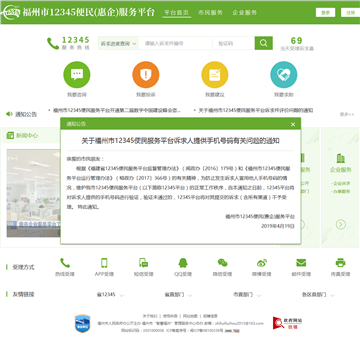Click the circular arrow in 企业服务 card
The image size is (360, 360).
[341, 225]
